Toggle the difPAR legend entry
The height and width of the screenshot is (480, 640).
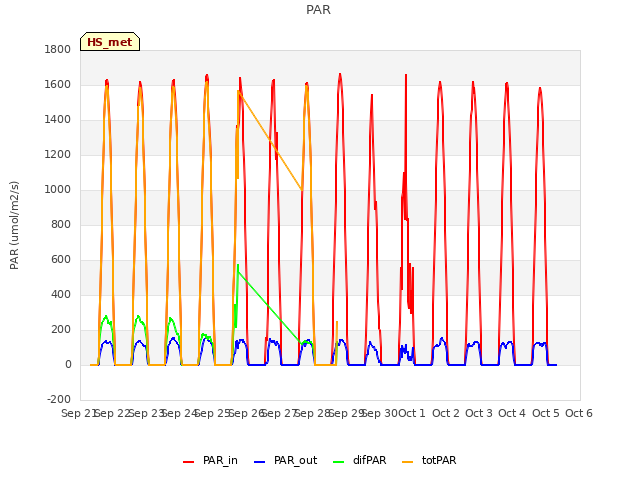coord(360,460)
